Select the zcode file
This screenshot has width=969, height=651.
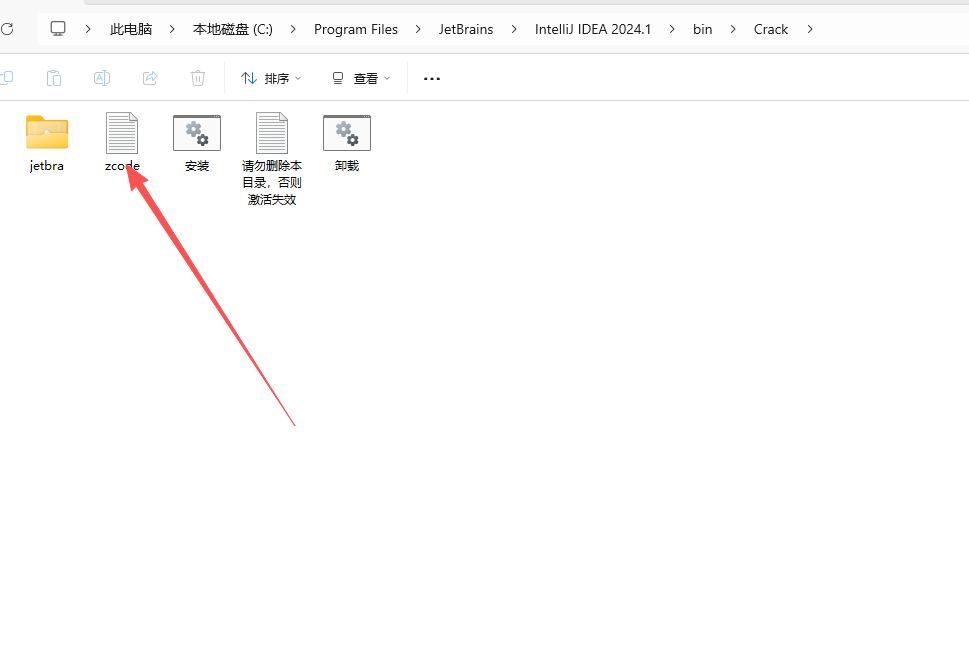click(121, 132)
